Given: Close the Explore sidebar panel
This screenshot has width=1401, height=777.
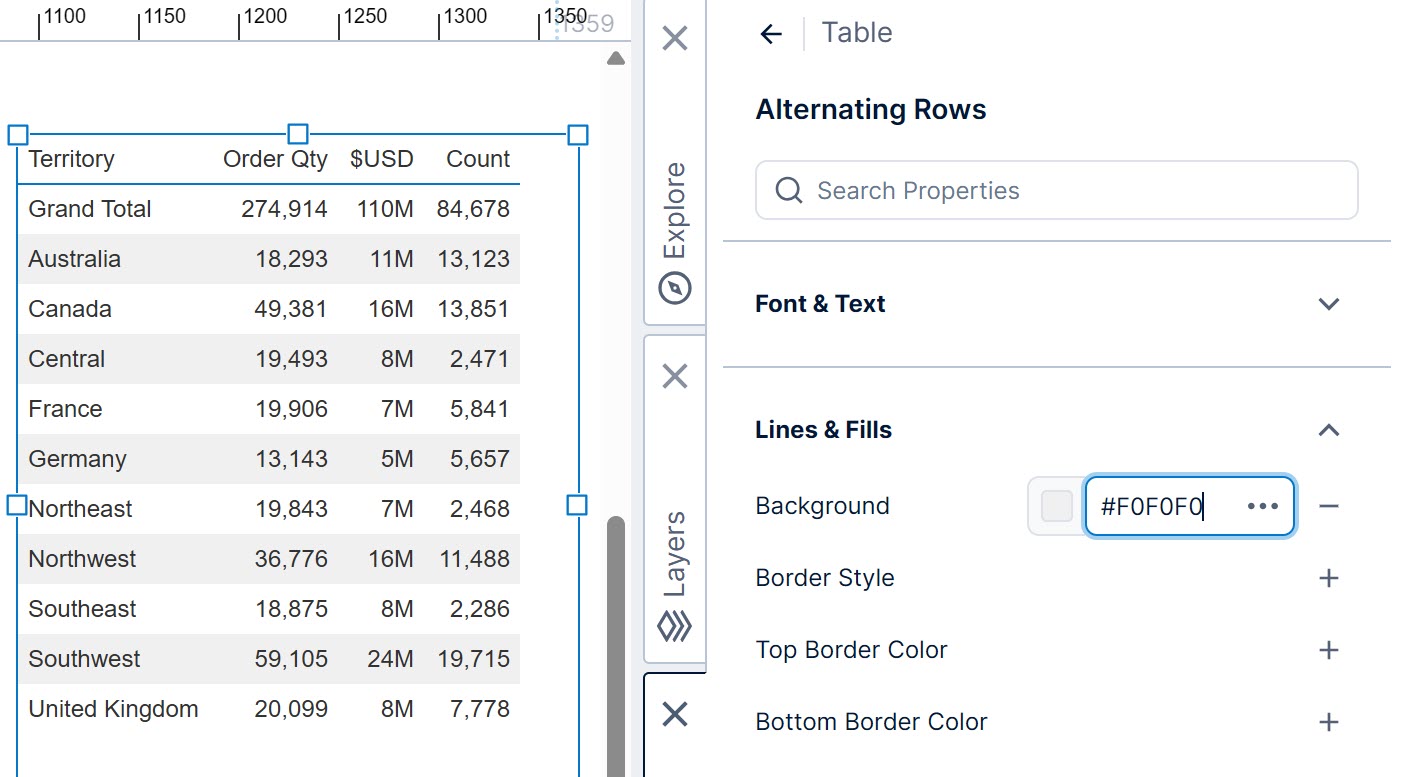Looking at the screenshot, I should (x=674, y=37).
